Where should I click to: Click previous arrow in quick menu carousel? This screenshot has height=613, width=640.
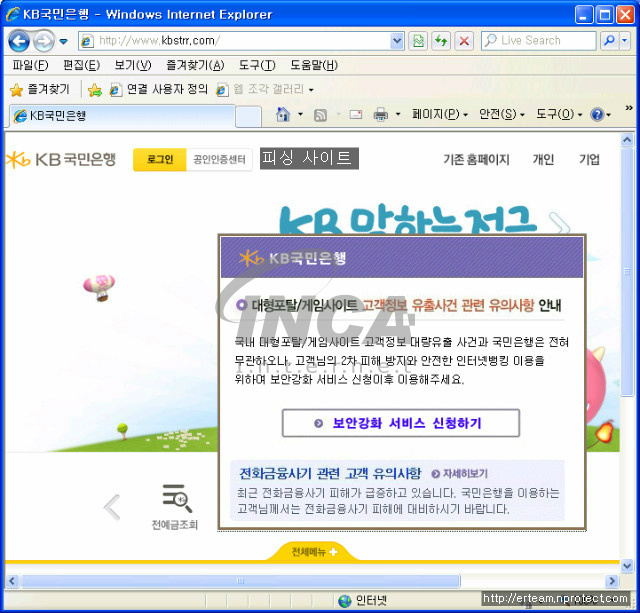pos(112,507)
